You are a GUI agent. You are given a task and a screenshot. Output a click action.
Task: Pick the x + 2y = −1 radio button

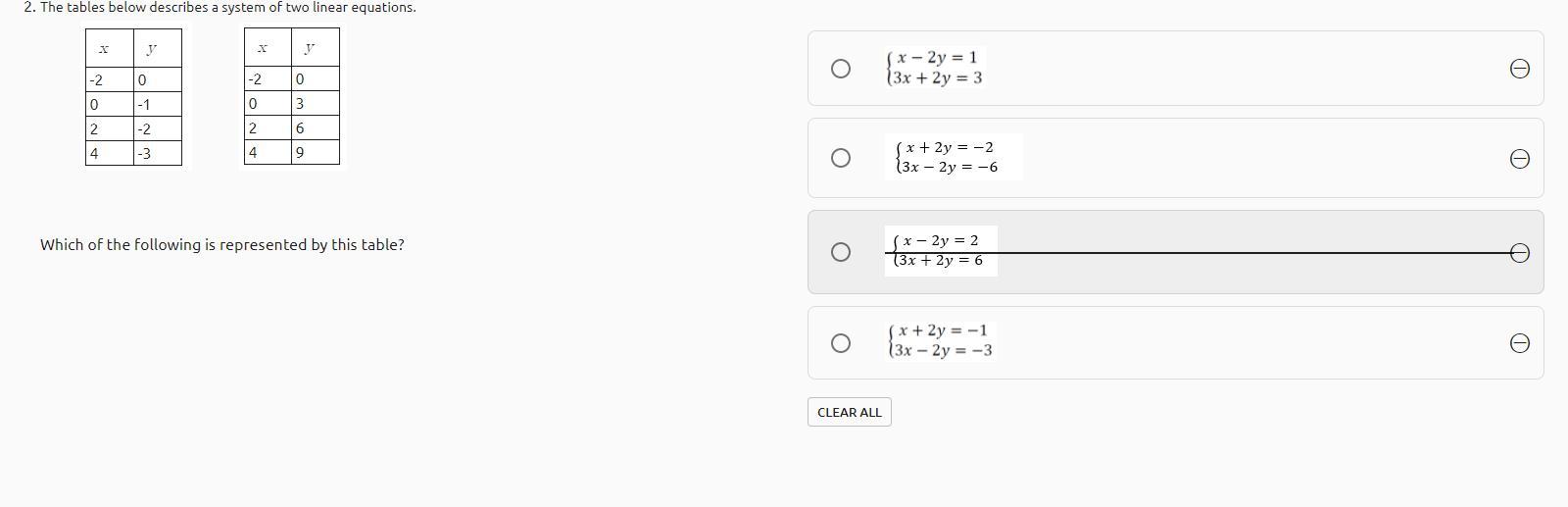tap(840, 343)
